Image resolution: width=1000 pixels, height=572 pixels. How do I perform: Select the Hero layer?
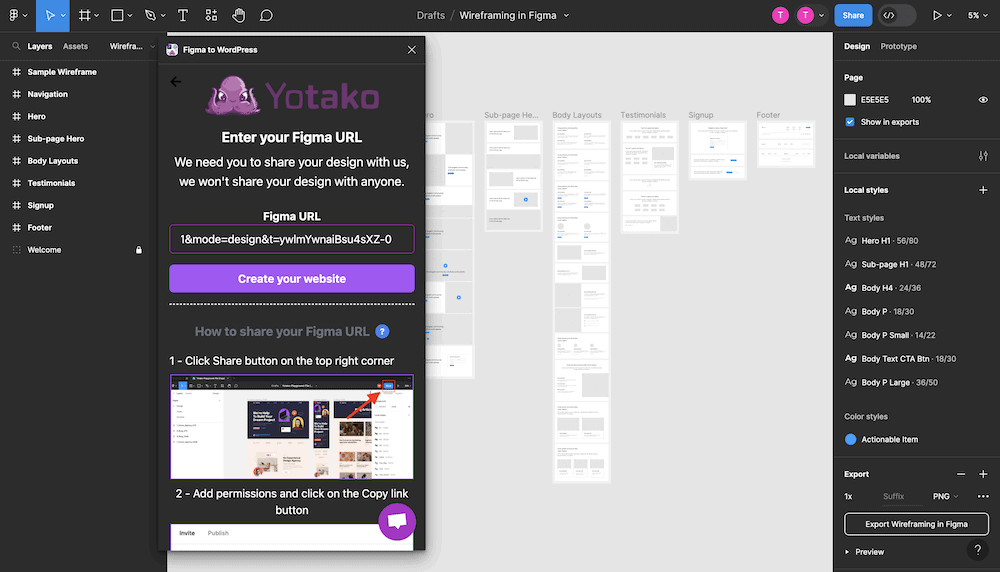point(36,117)
